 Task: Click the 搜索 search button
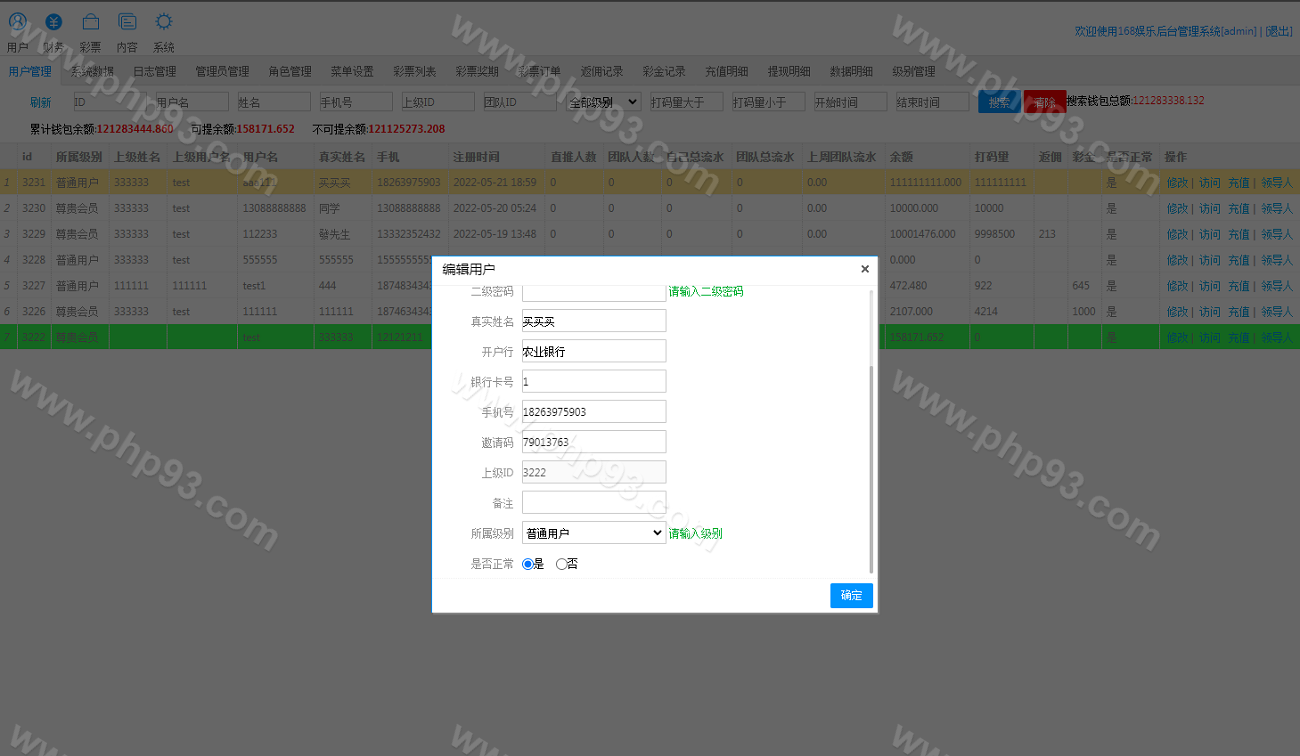tap(998, 102)
